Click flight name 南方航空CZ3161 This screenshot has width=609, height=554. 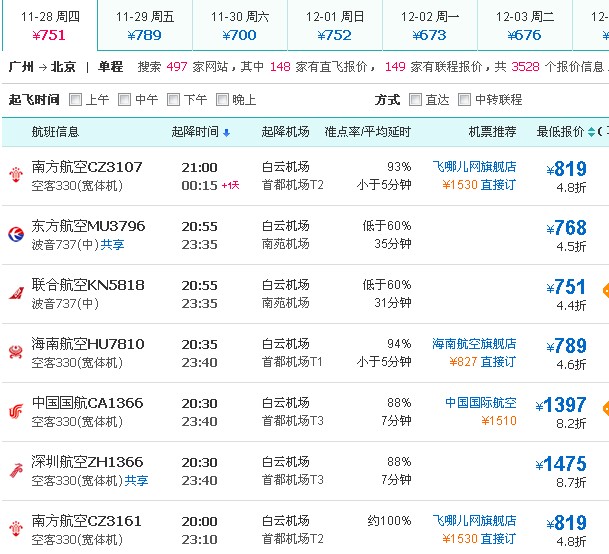(86, 521)
